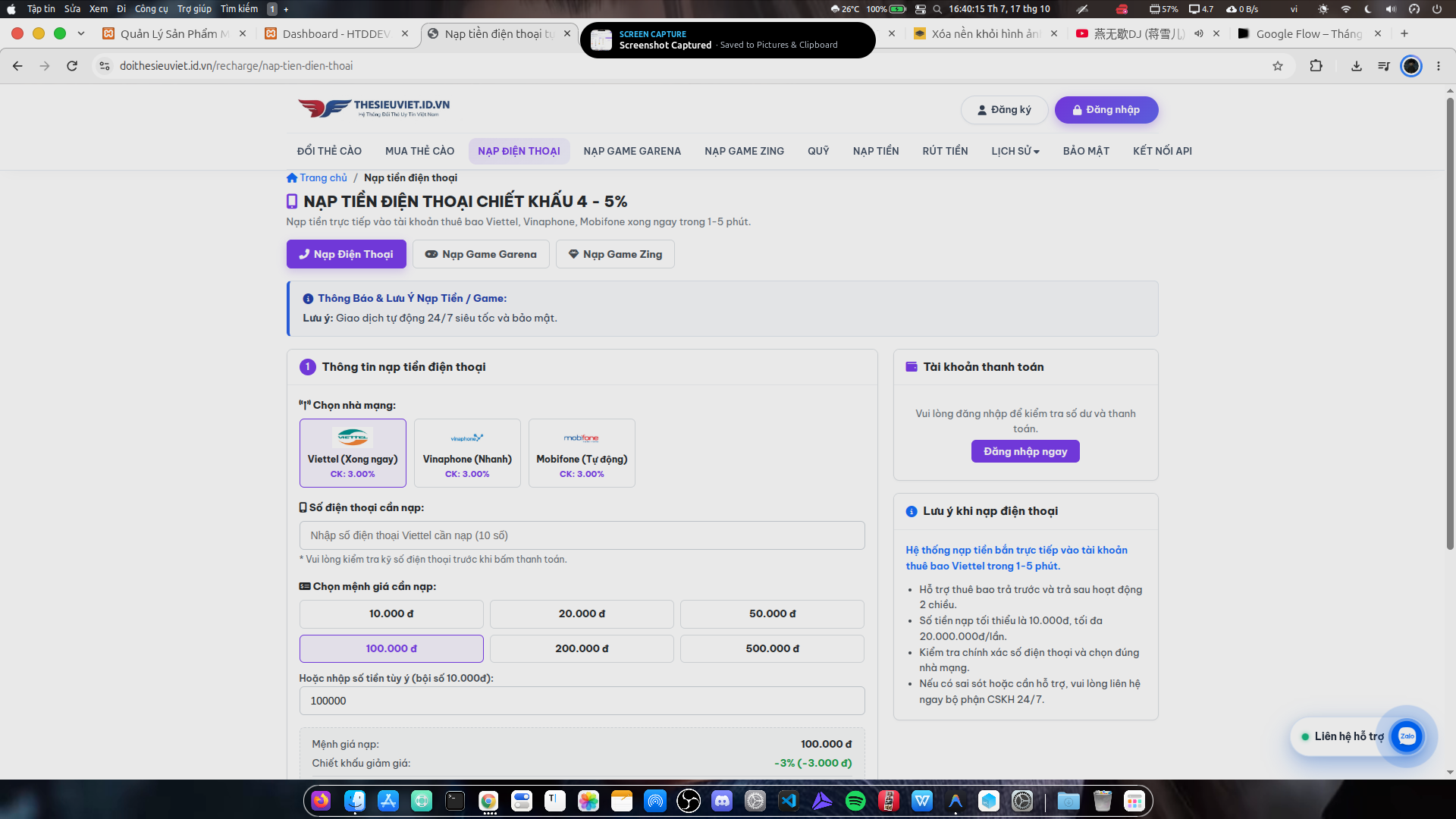Image resolution: width=1456 pixels, height=819 pixels.
Task: Choose the 50.000 đ denomination
Action: tap(772, 613)
